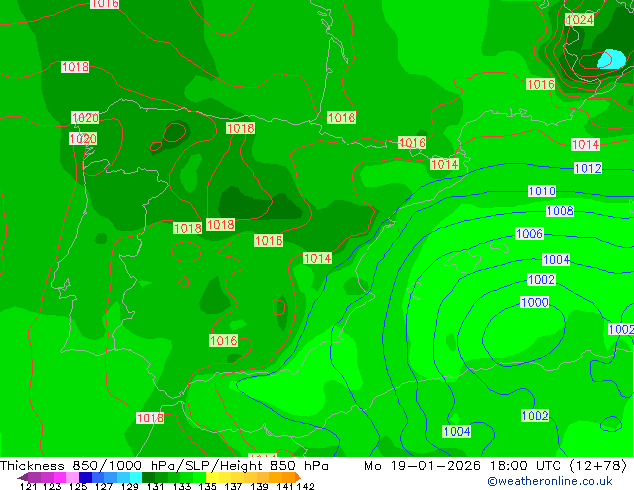Click the bright magenta legend swatch

59,477
